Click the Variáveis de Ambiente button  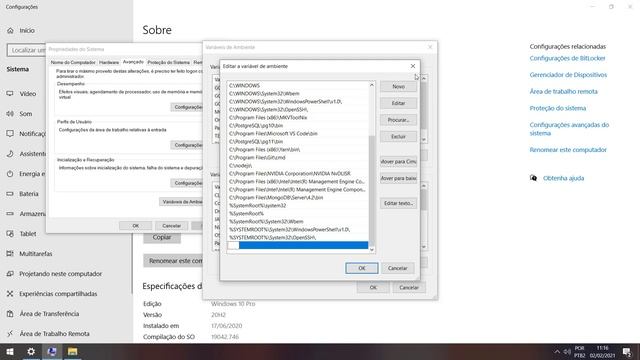pos(181,202)
